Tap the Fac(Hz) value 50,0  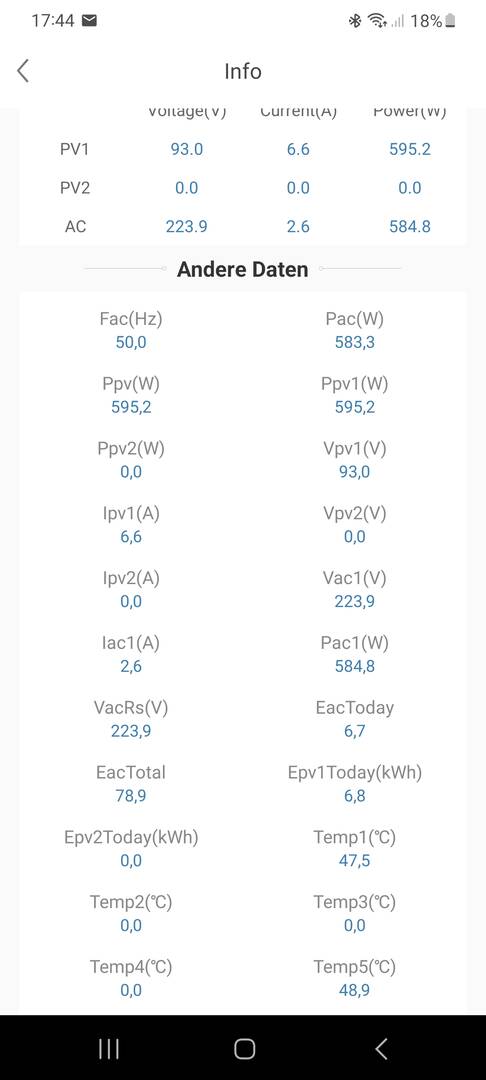(x=131, y=342)
